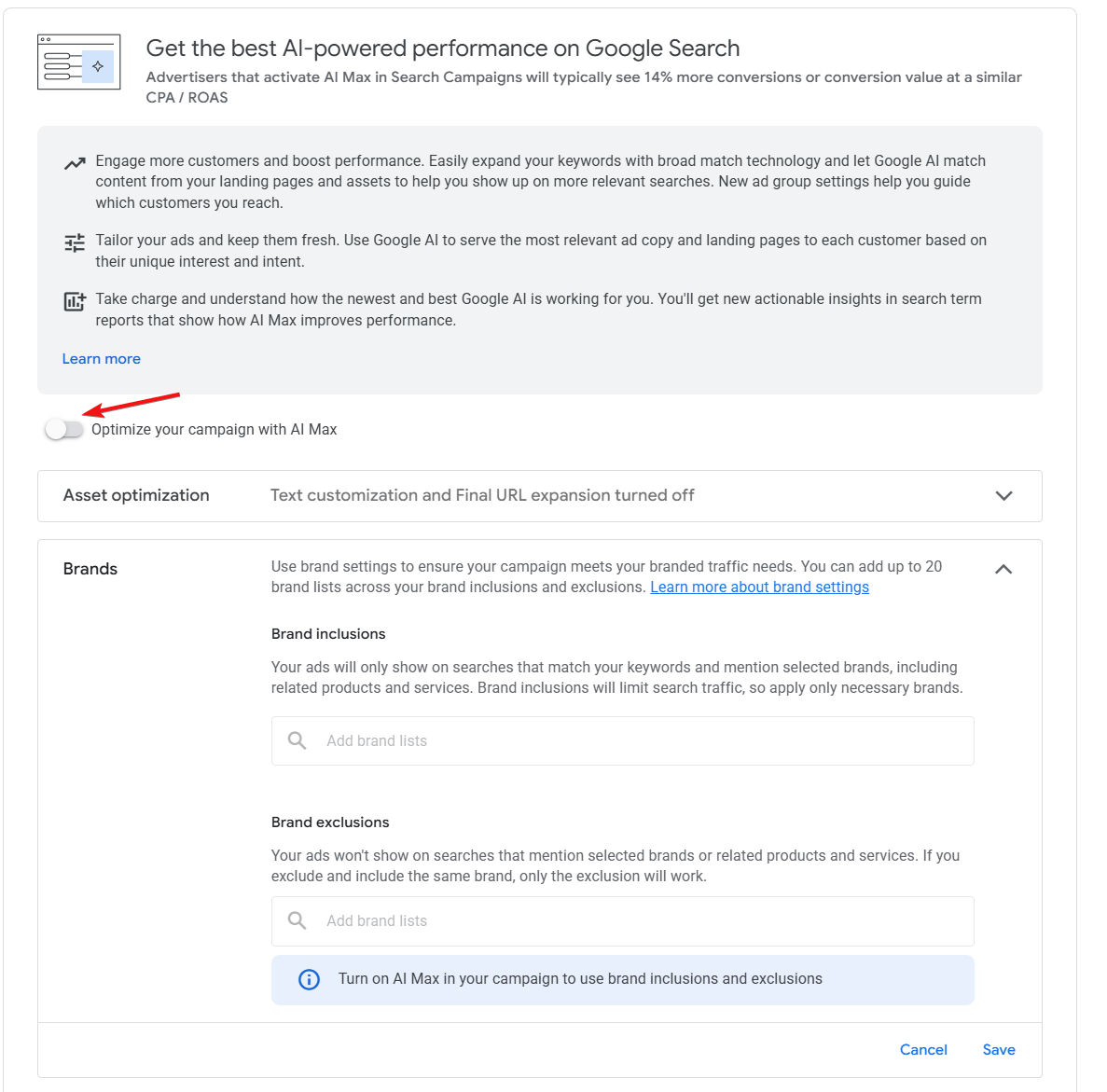
Task: Click the insights chart icon beside Take charge
Action: pos(75,301)
